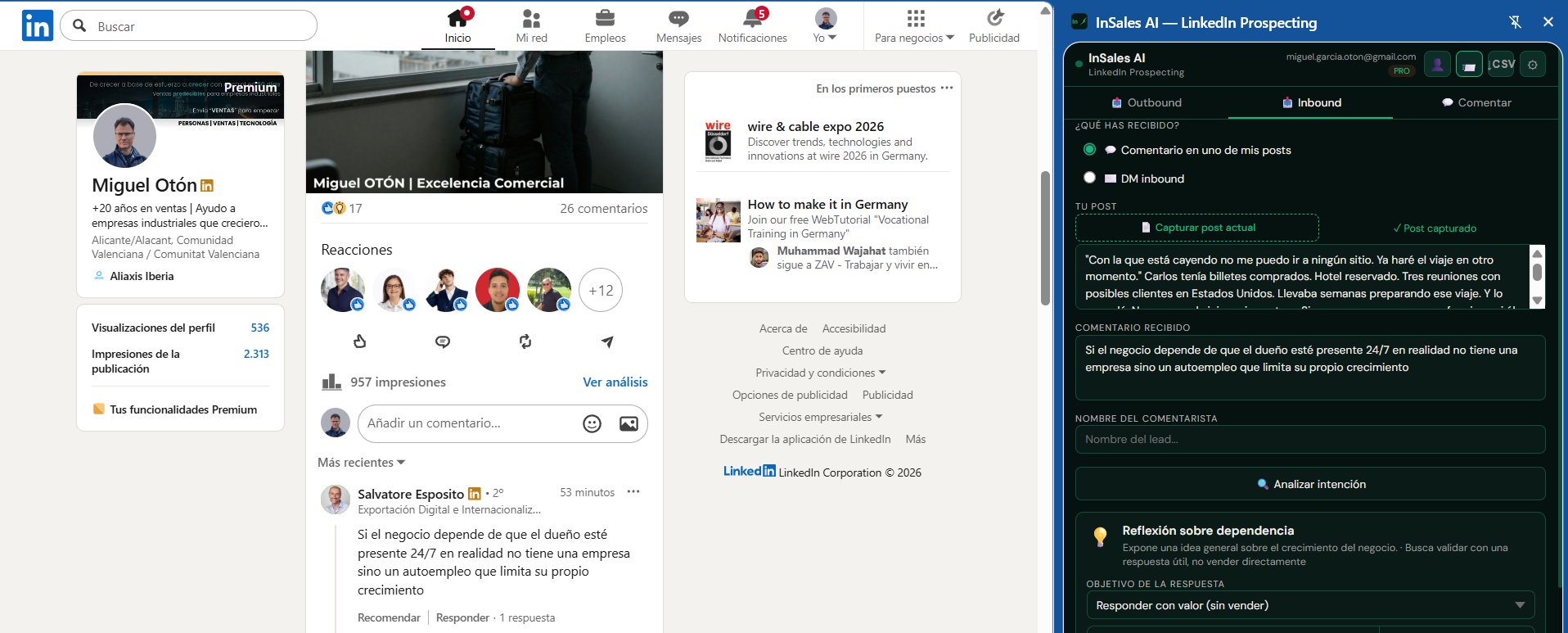Click the InSales AI card icon button
Image resolution: width=1568 pixels, height=633 pixels.
[1469, 64]
